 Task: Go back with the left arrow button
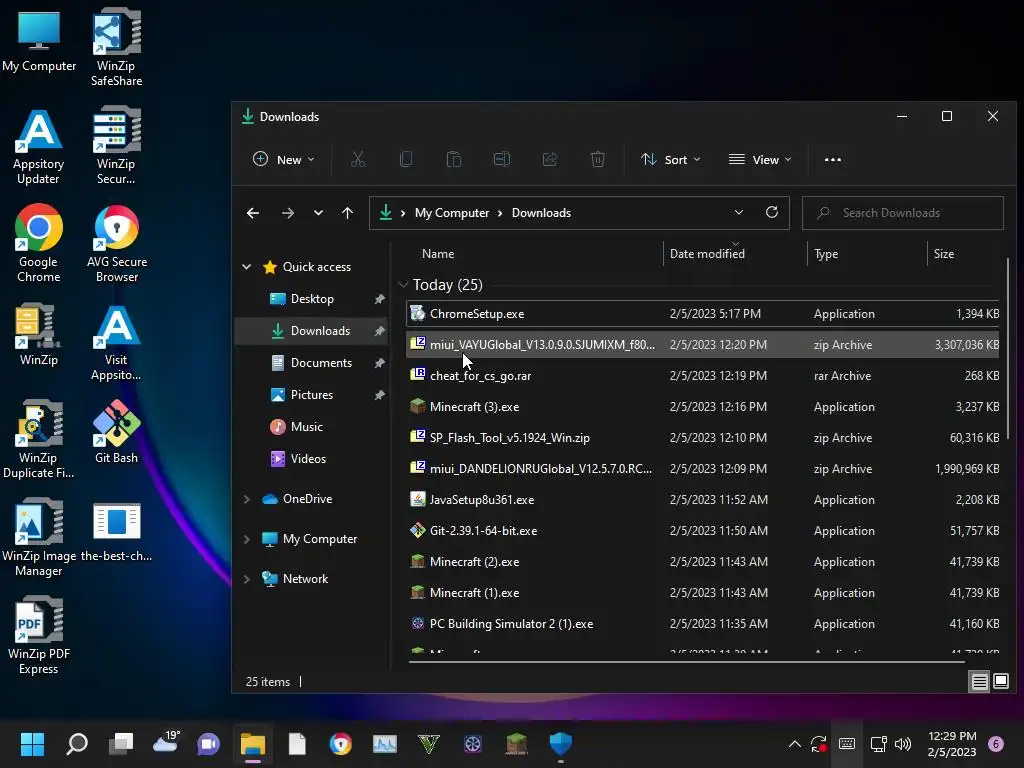pyautogui.click(x=253, y=213)
